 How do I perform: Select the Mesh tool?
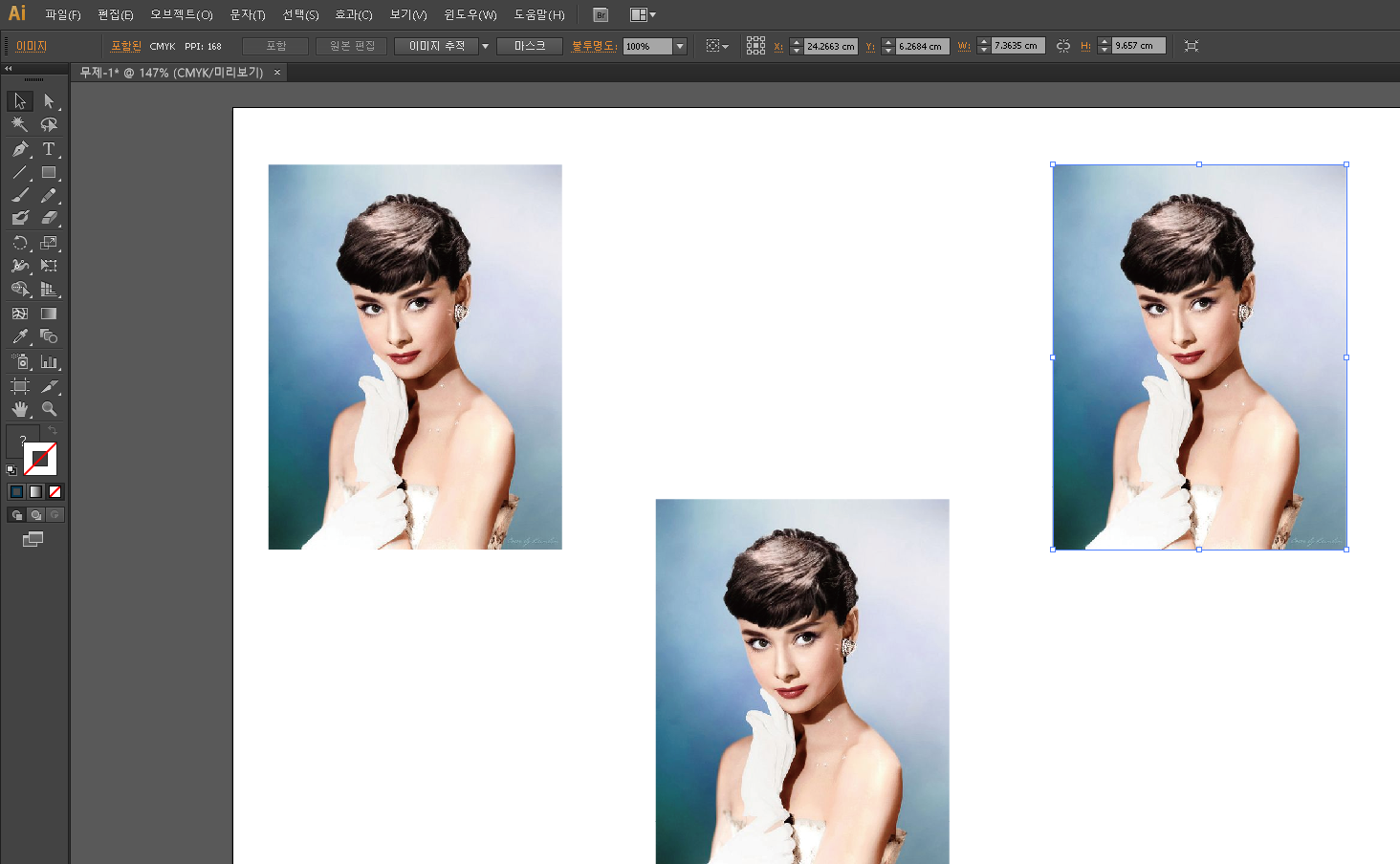(x=20, y=313)
